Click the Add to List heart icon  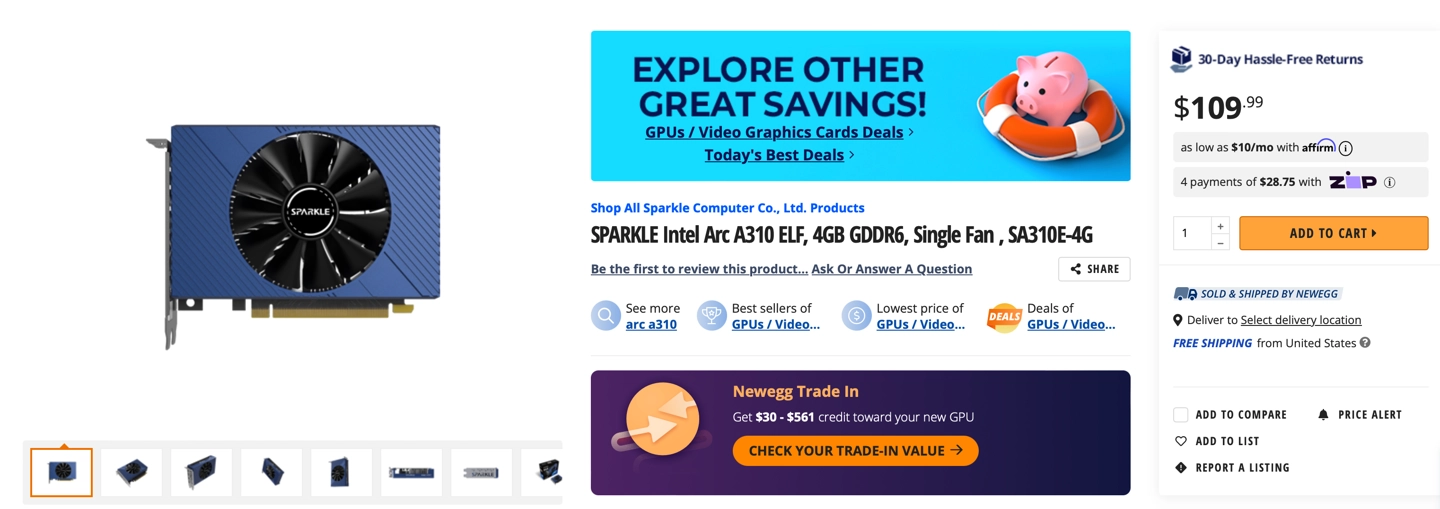[x=1181, y=441]
